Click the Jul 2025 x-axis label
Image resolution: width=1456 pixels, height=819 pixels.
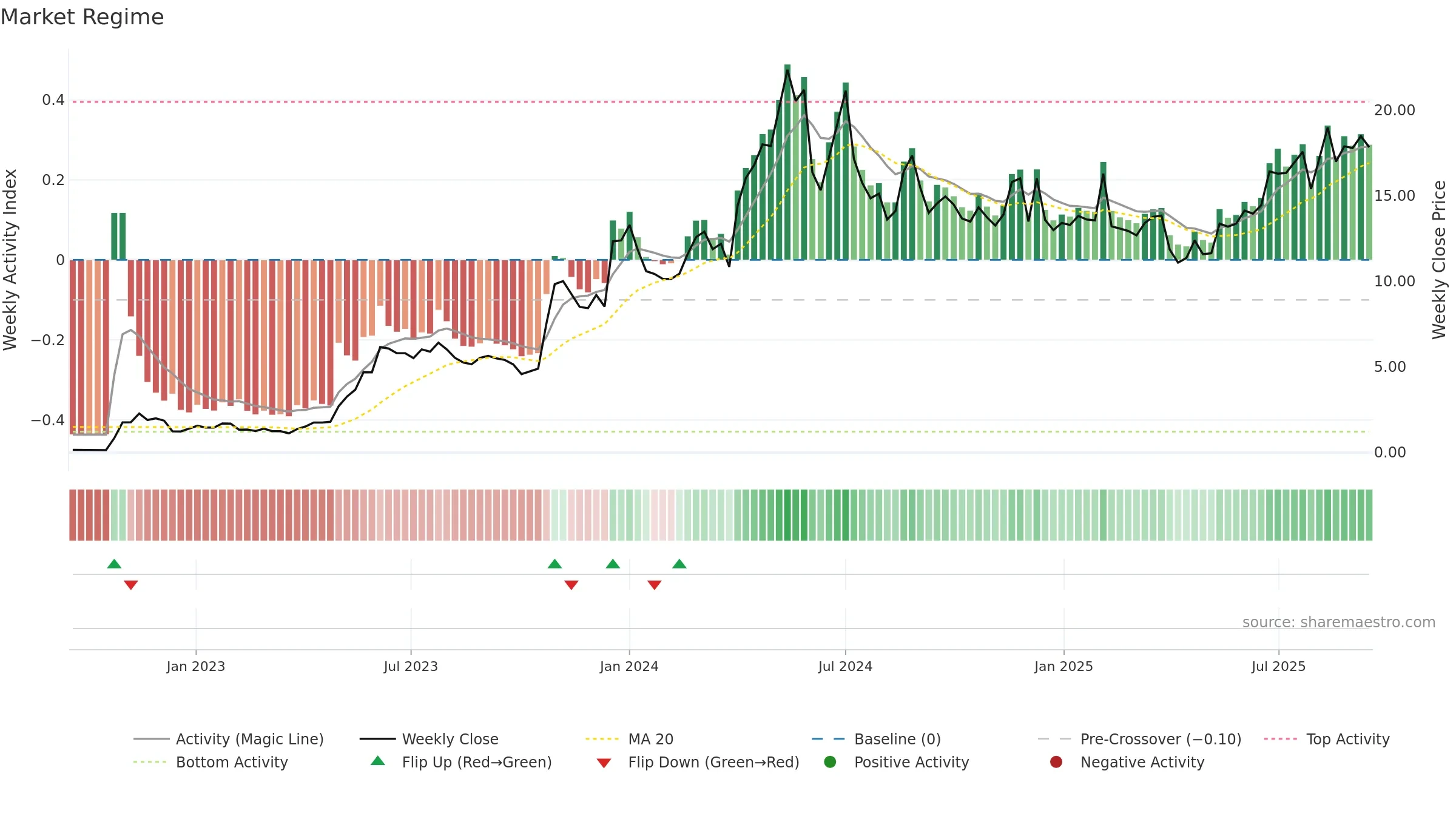1278,667
